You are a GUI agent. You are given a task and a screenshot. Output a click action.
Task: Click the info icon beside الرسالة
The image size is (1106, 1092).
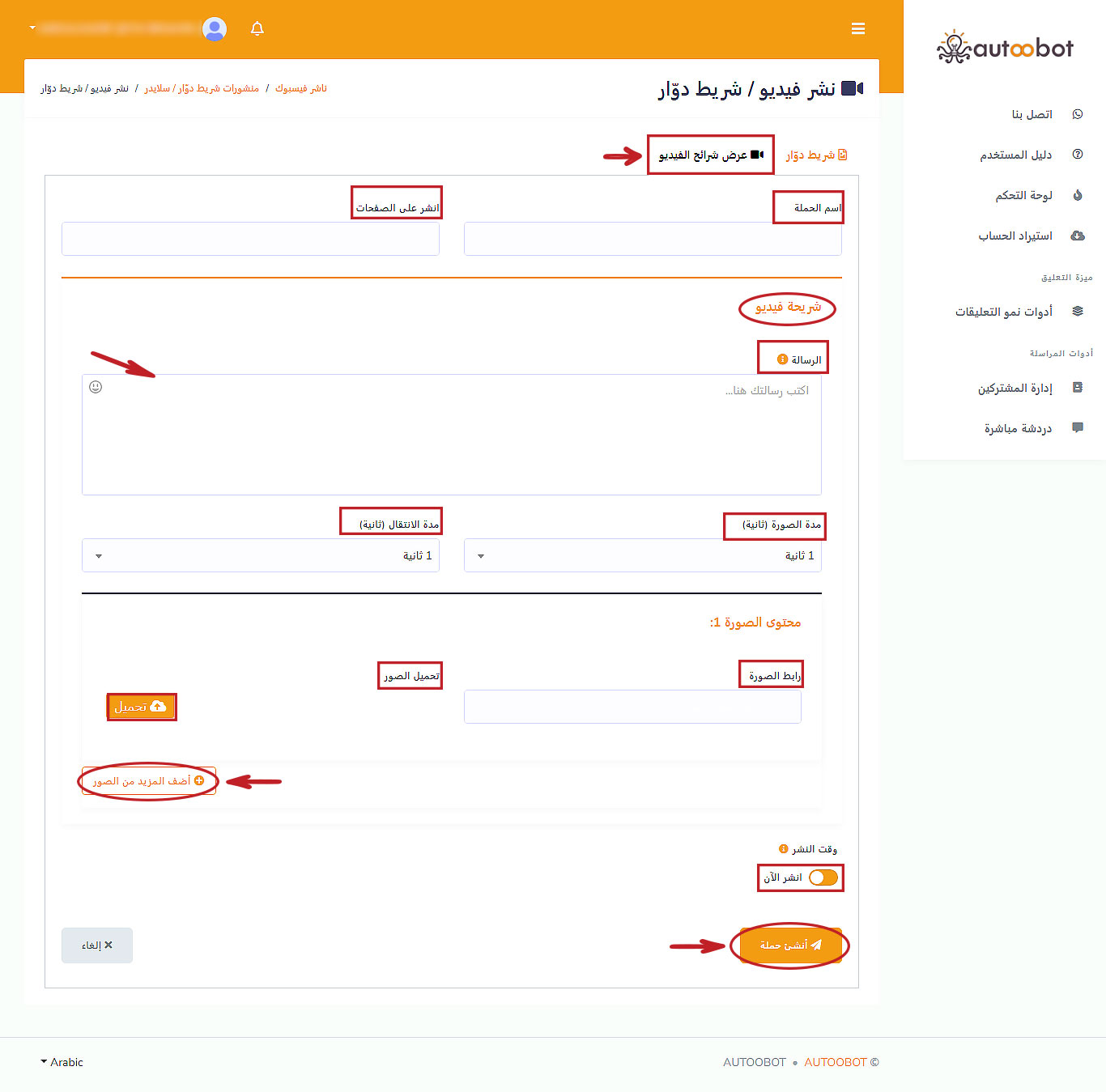782,359
